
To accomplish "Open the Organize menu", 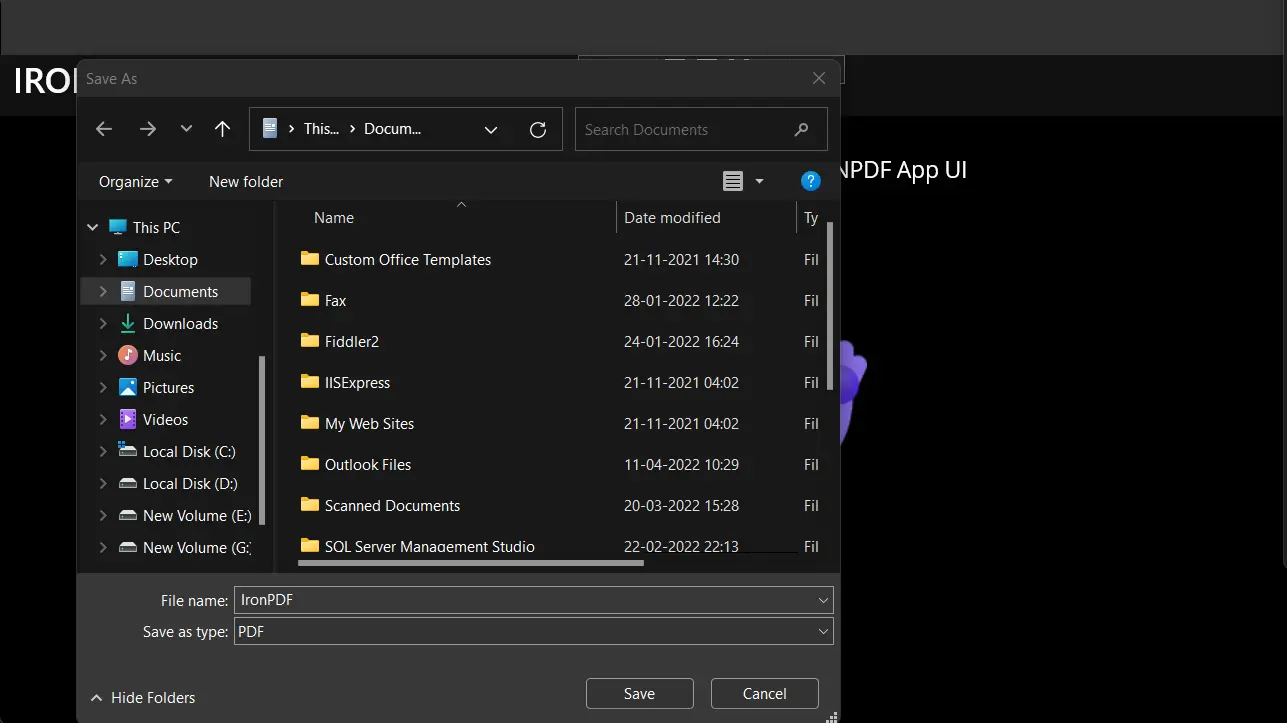I will (x=136, y=181).
